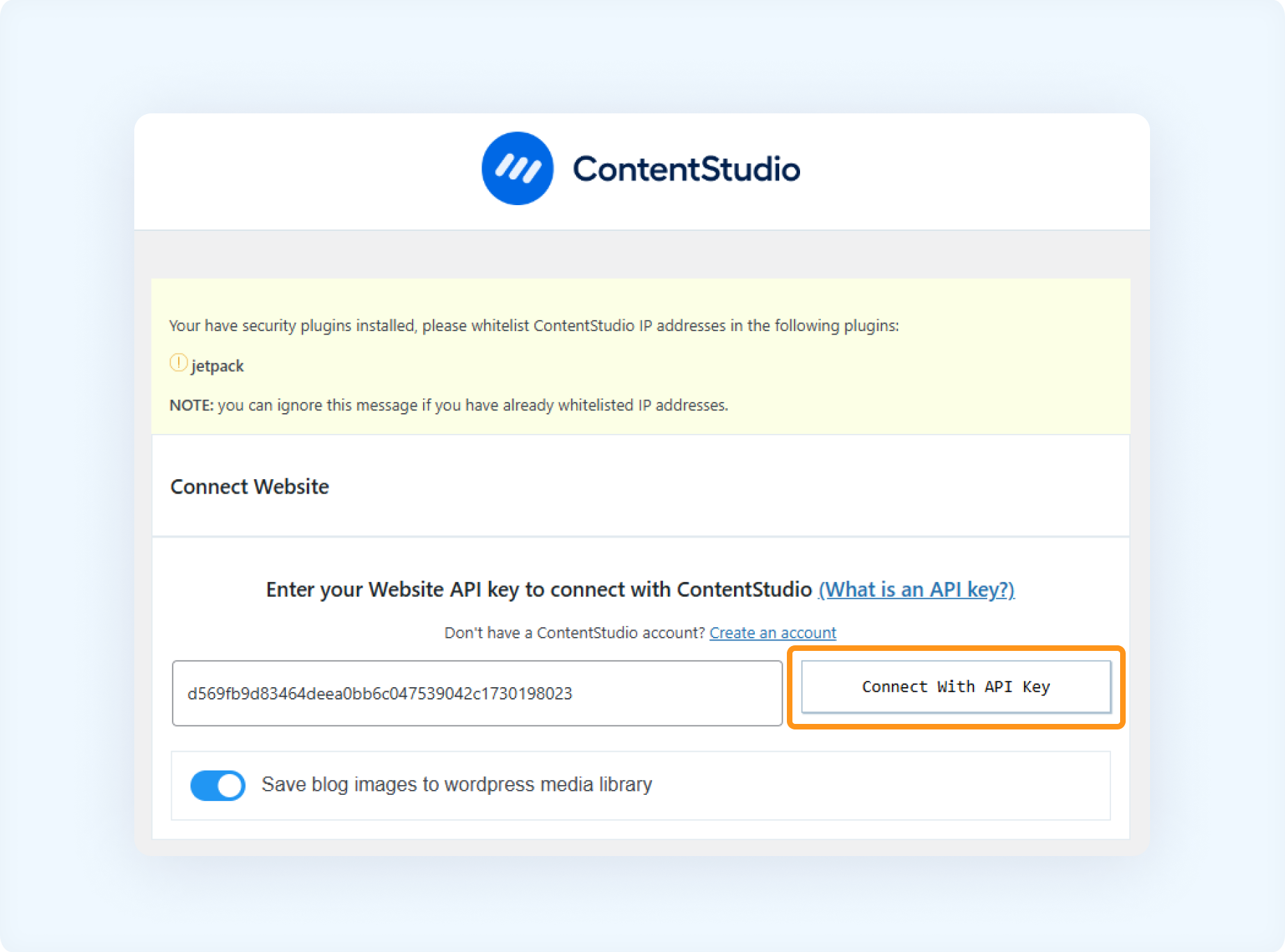Click the Connect With API Key button
Viewport: 1285px width, 952px height.
pyautogui.click(x=956, y=686)
